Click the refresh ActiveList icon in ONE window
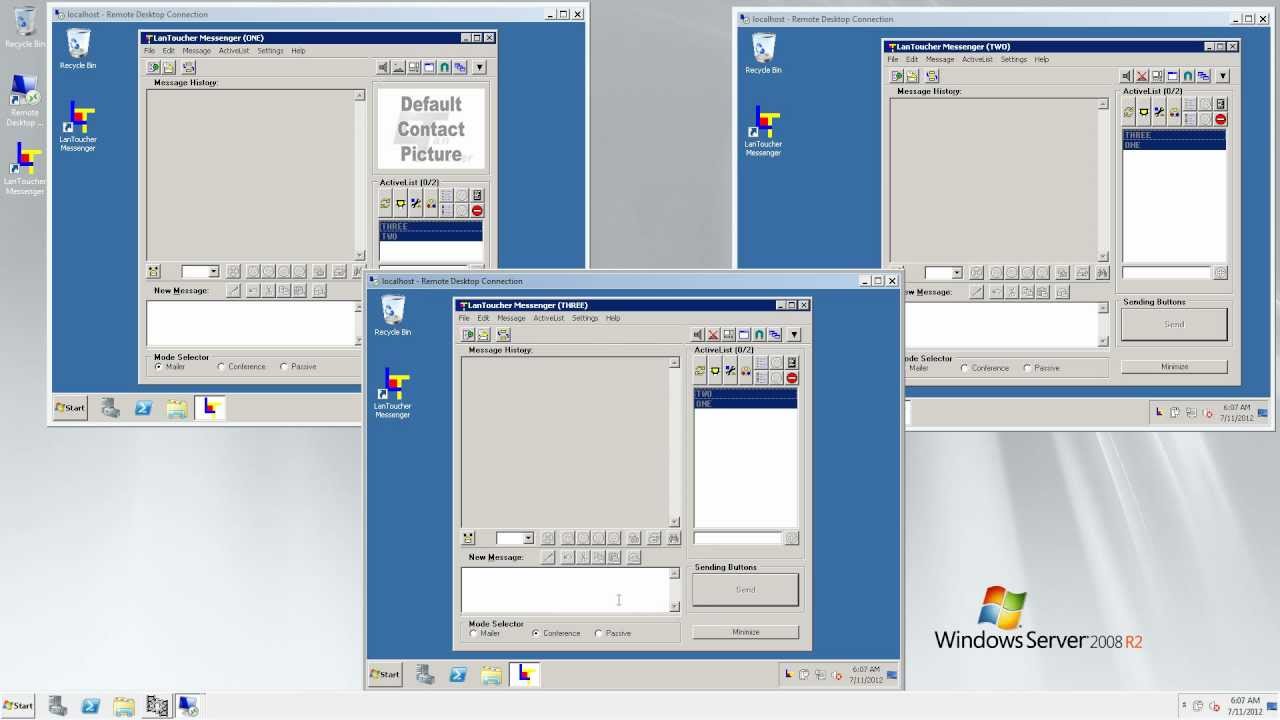The height and width of the screenshot is (720, 1280). click(385, 204)
